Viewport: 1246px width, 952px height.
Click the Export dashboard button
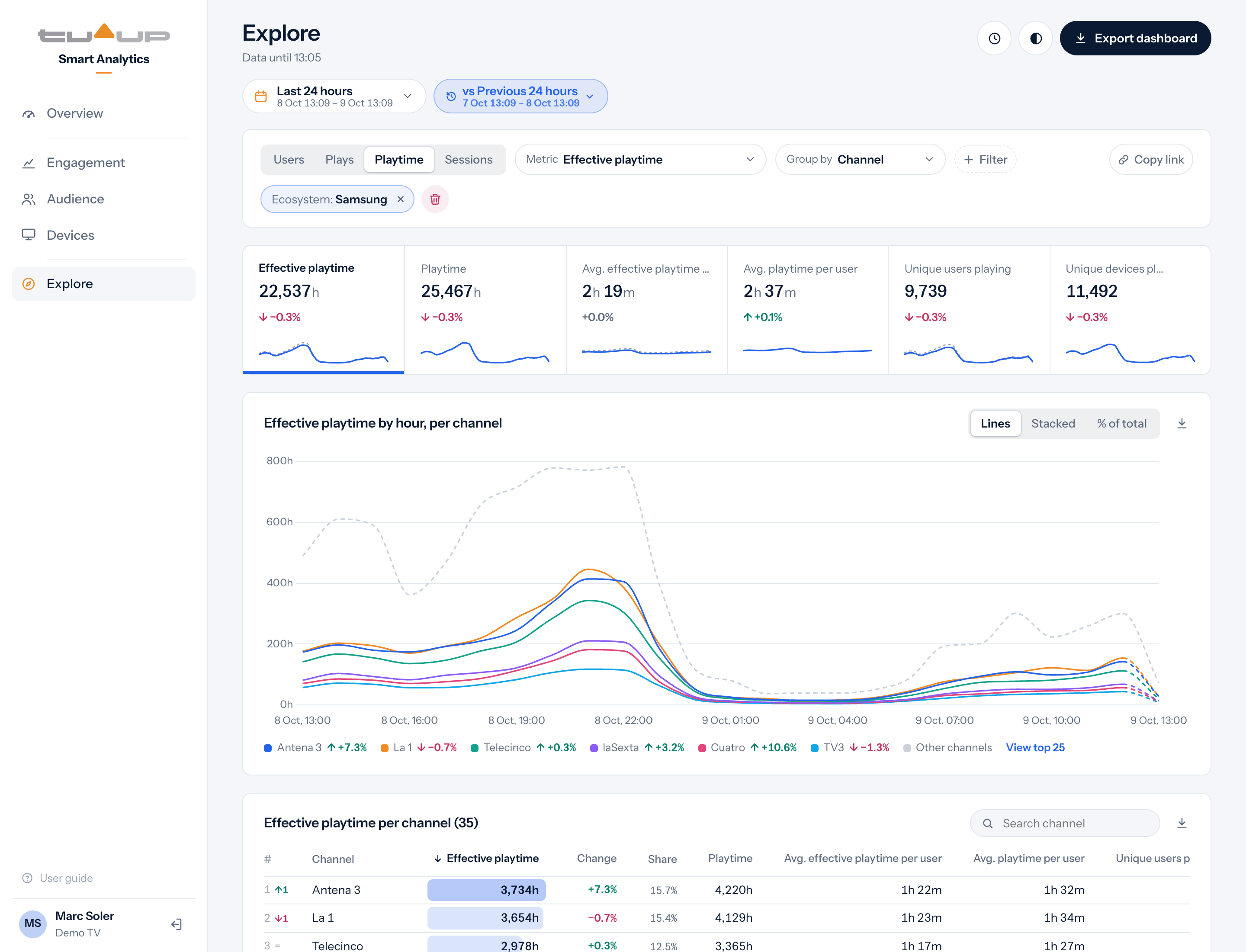point(1135,38)
